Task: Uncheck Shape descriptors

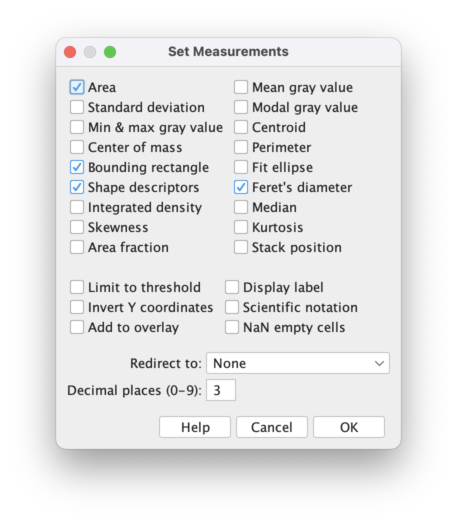Action: tap(77, 187)
